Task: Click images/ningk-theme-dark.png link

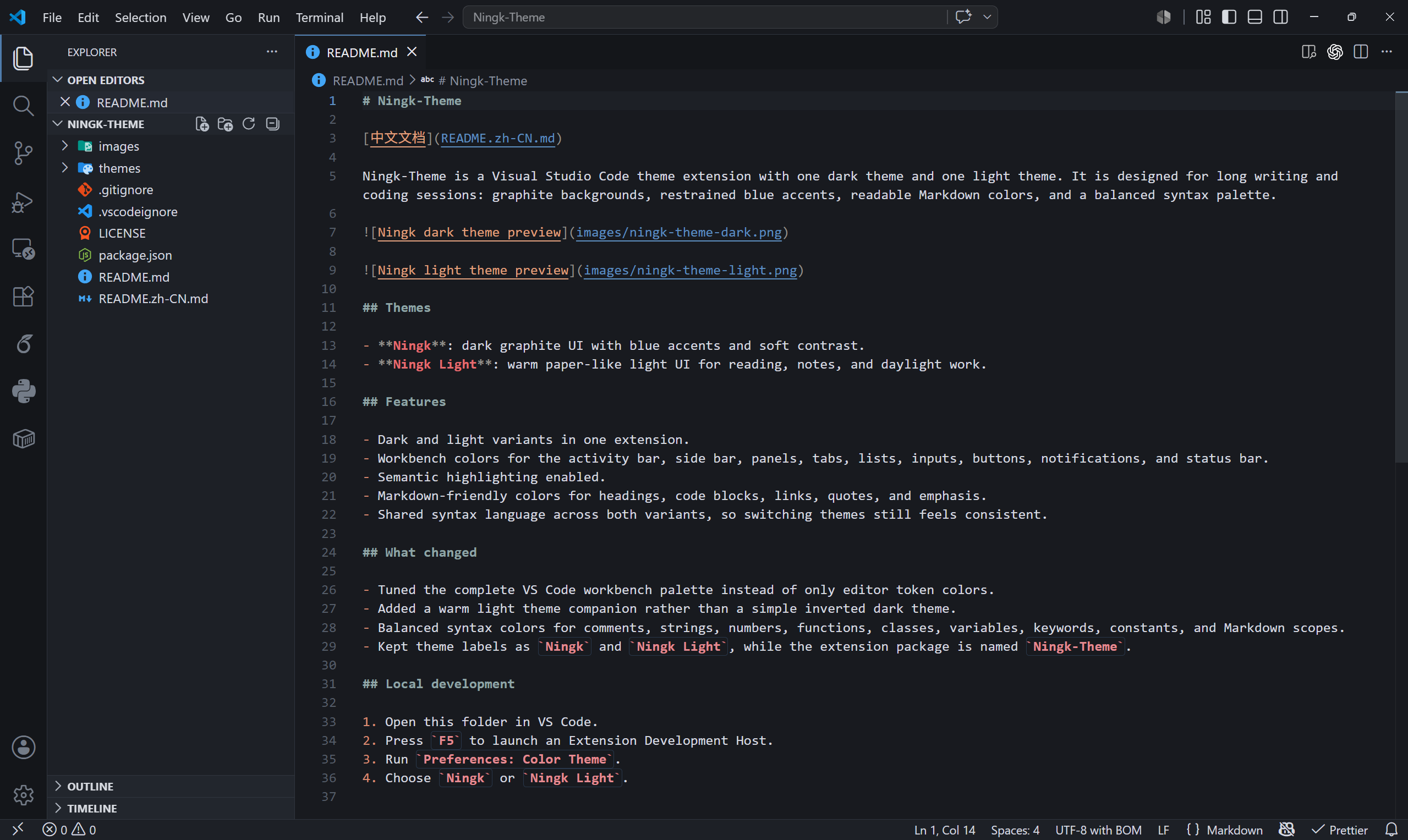Action: point(679,232)
